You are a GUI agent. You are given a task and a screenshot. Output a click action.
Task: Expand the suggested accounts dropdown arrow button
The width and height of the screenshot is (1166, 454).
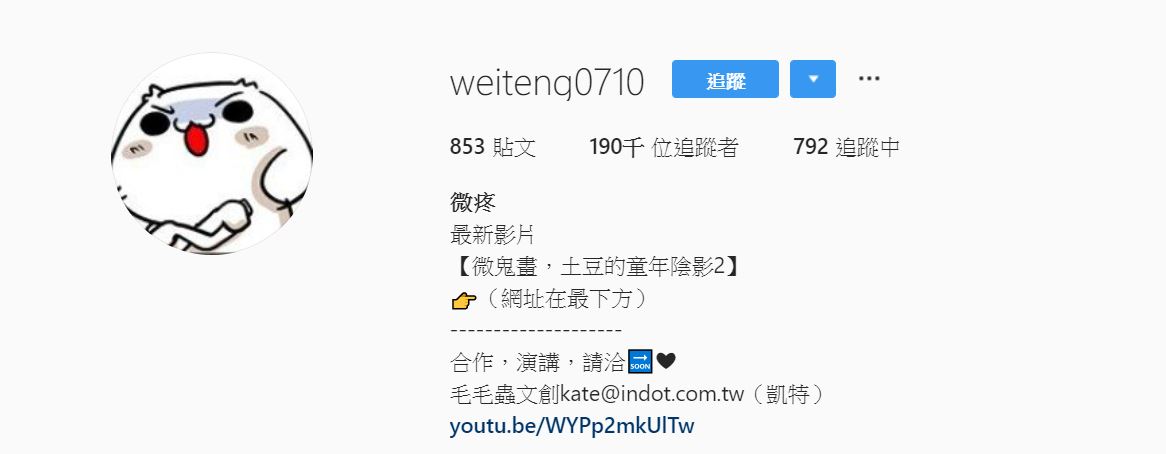point(813,79)
